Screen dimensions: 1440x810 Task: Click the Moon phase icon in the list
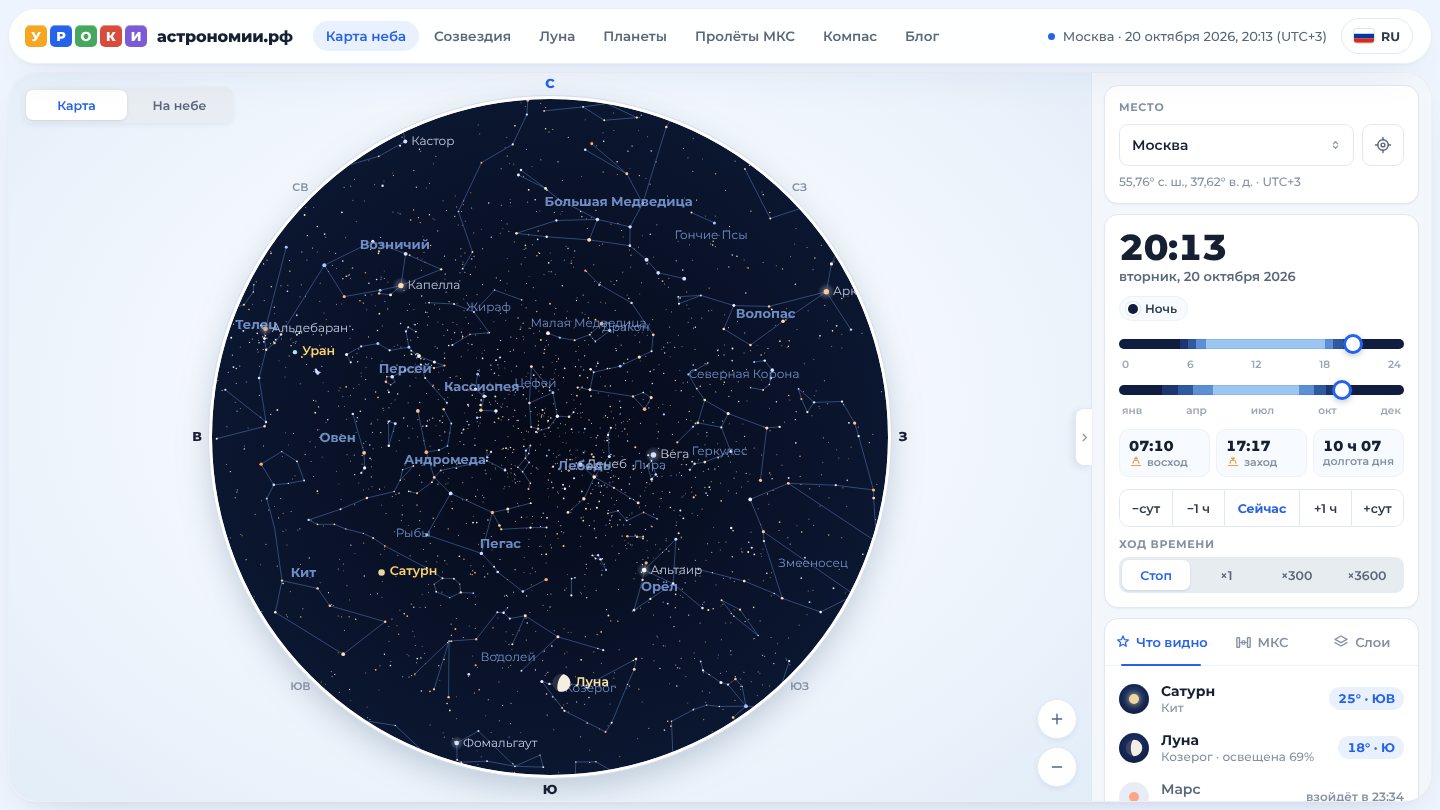tap(1134, 747)
